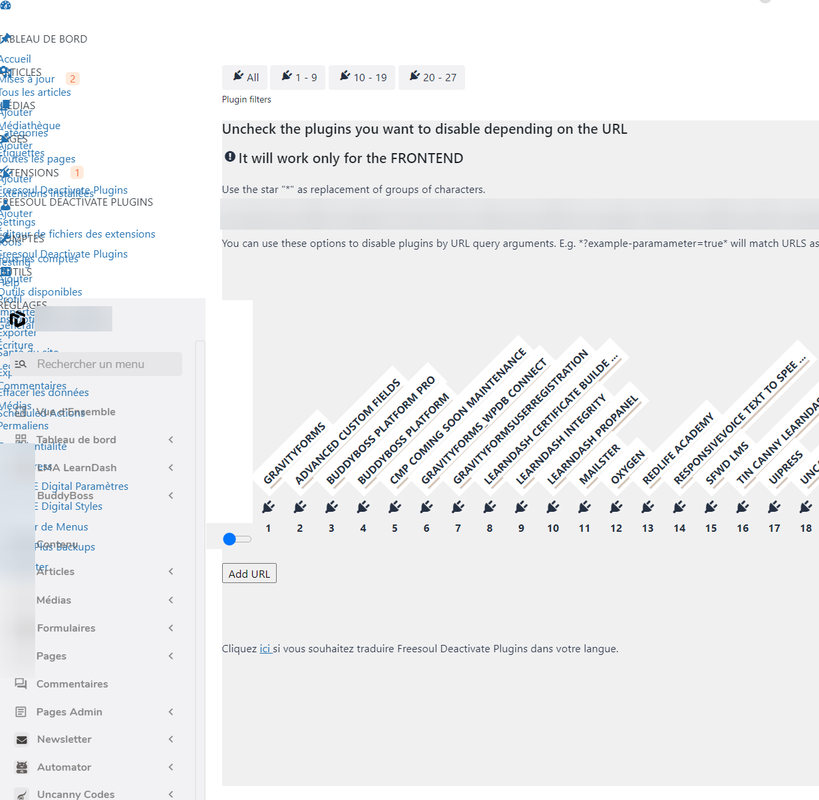
Task: Open the ici translation link
Action: 265,649
